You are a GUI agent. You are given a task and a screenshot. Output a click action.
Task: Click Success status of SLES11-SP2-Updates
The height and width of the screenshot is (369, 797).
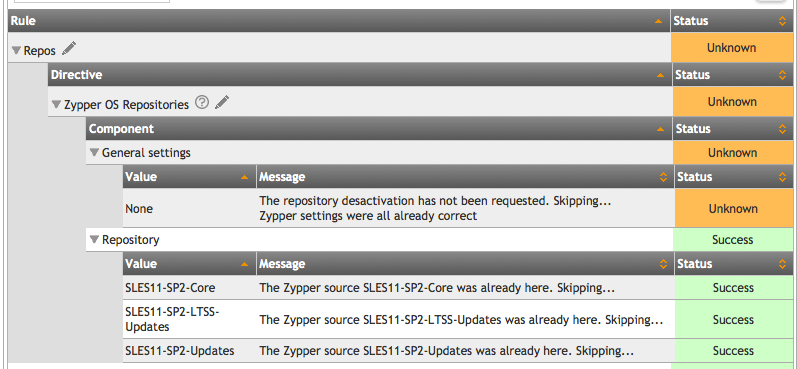coord(733,351)
